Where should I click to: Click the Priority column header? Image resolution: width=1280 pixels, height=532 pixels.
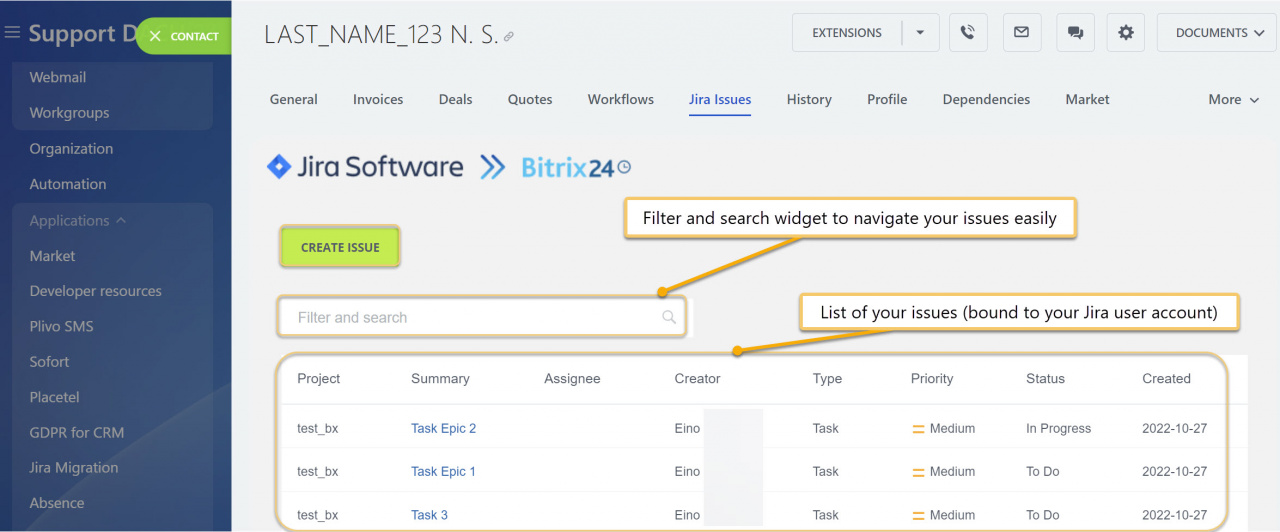pyautogui.click(x=932, y=378)
